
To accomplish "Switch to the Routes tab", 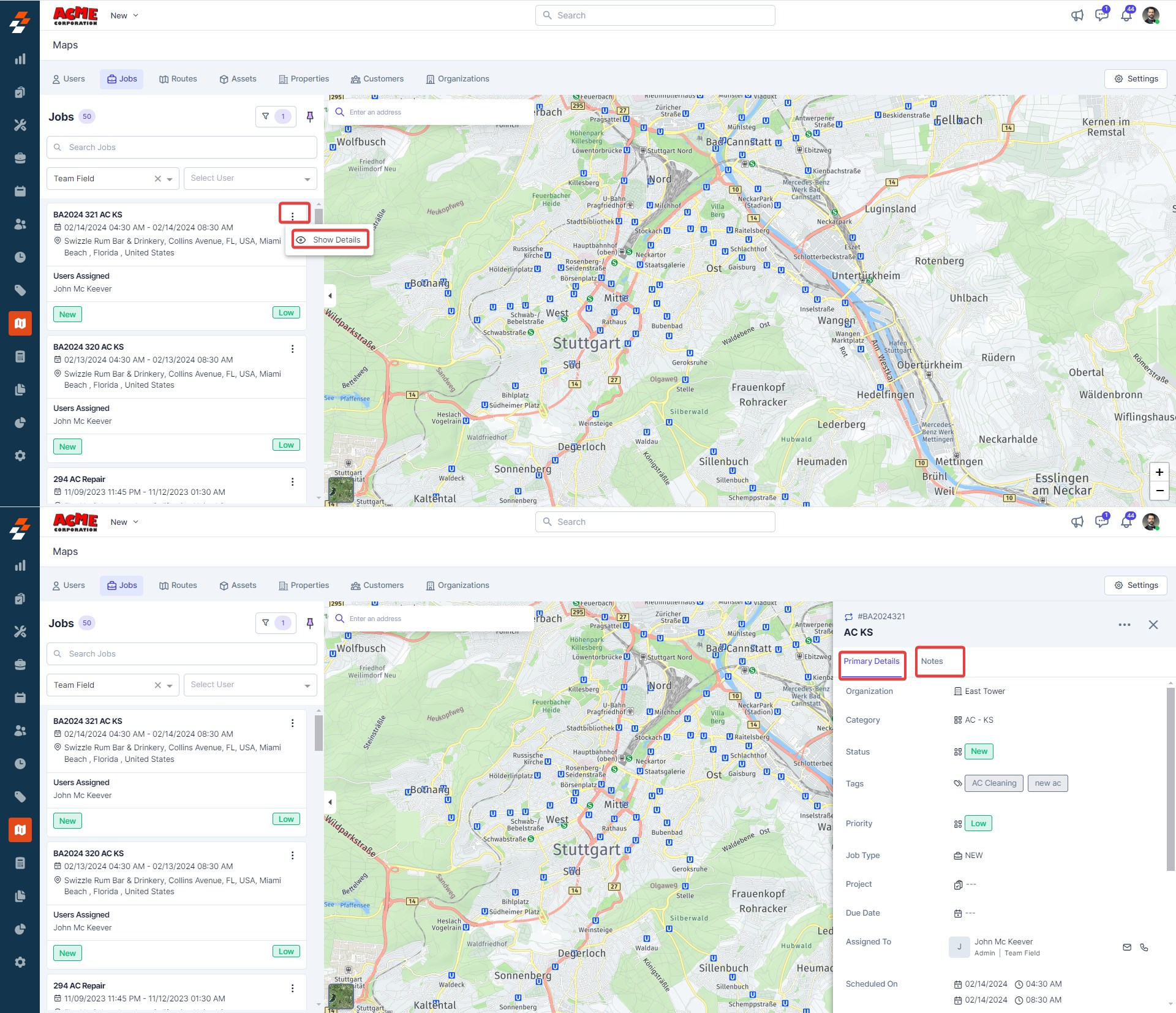I will (178, 79).
